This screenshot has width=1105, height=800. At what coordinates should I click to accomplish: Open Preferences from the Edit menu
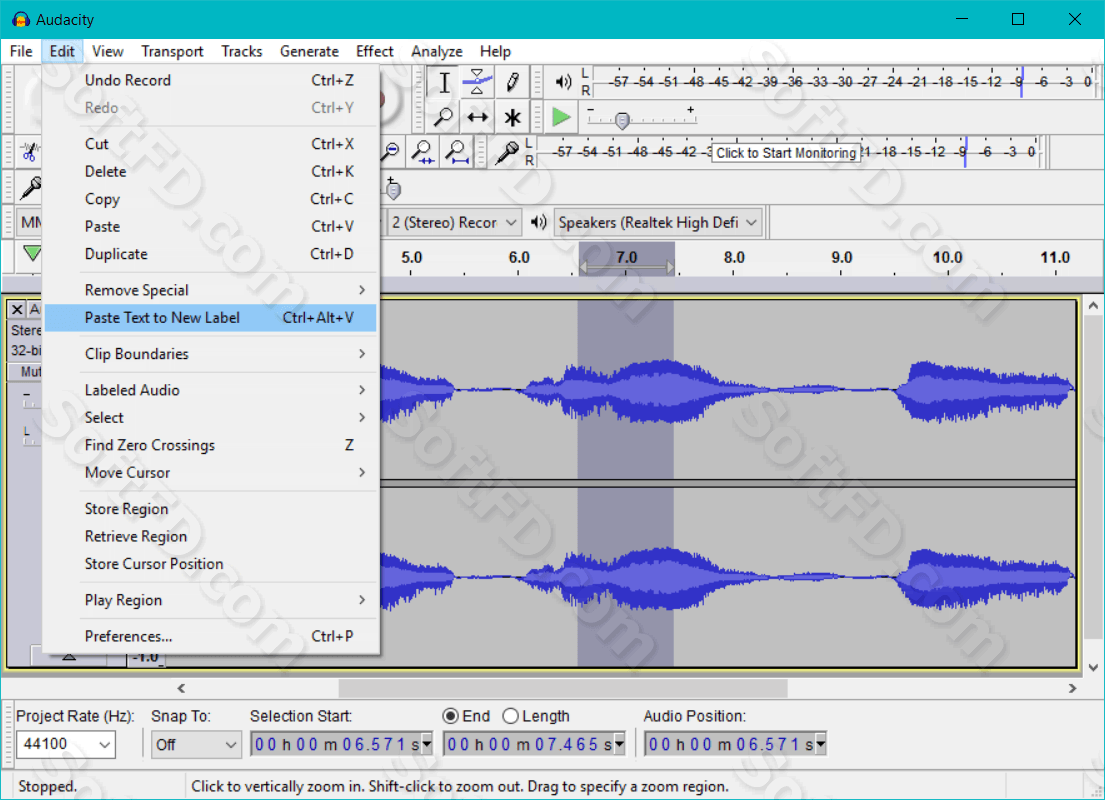pos(211,636)
